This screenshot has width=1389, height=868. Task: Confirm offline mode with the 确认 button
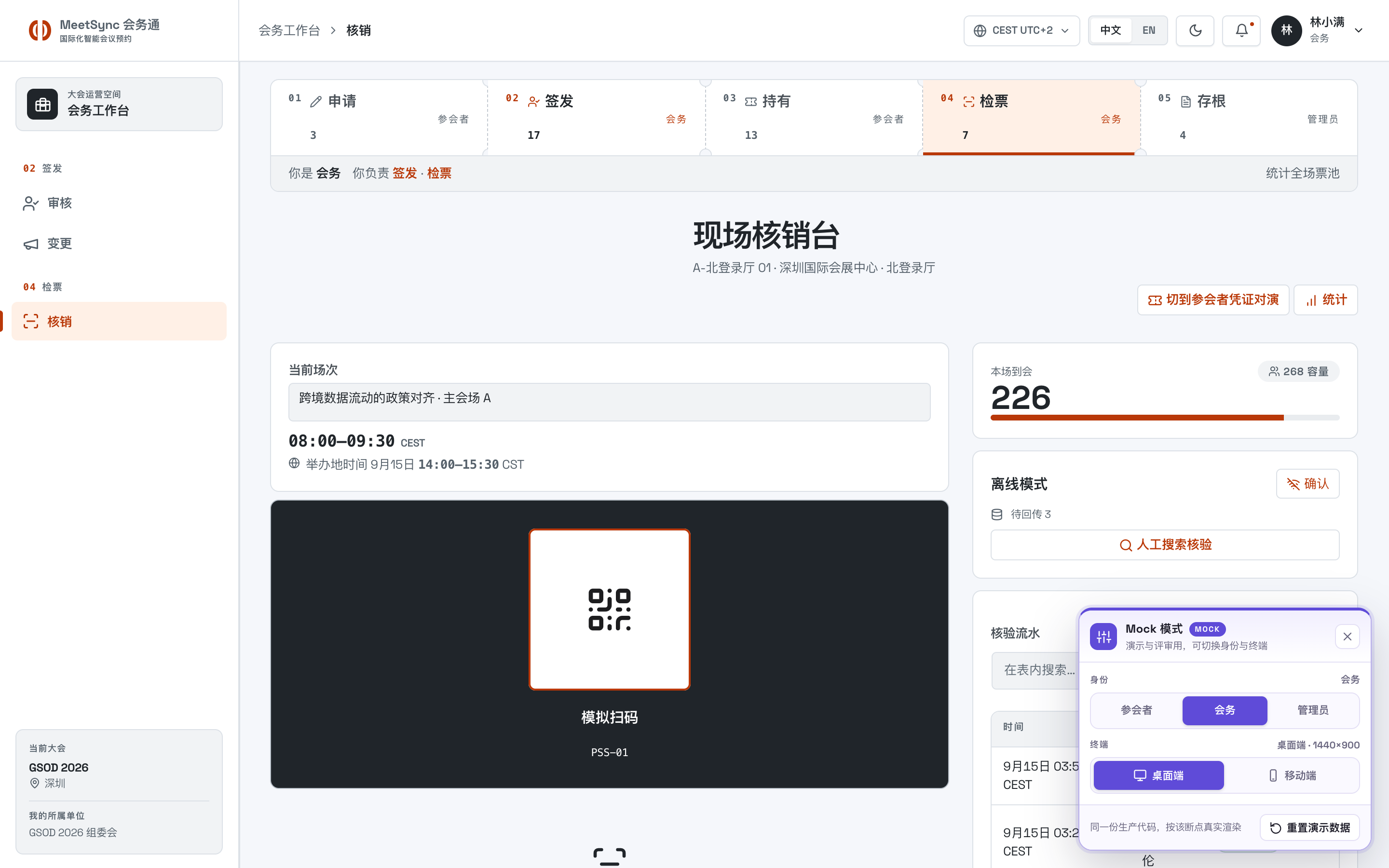click(x=1307, y=484)
